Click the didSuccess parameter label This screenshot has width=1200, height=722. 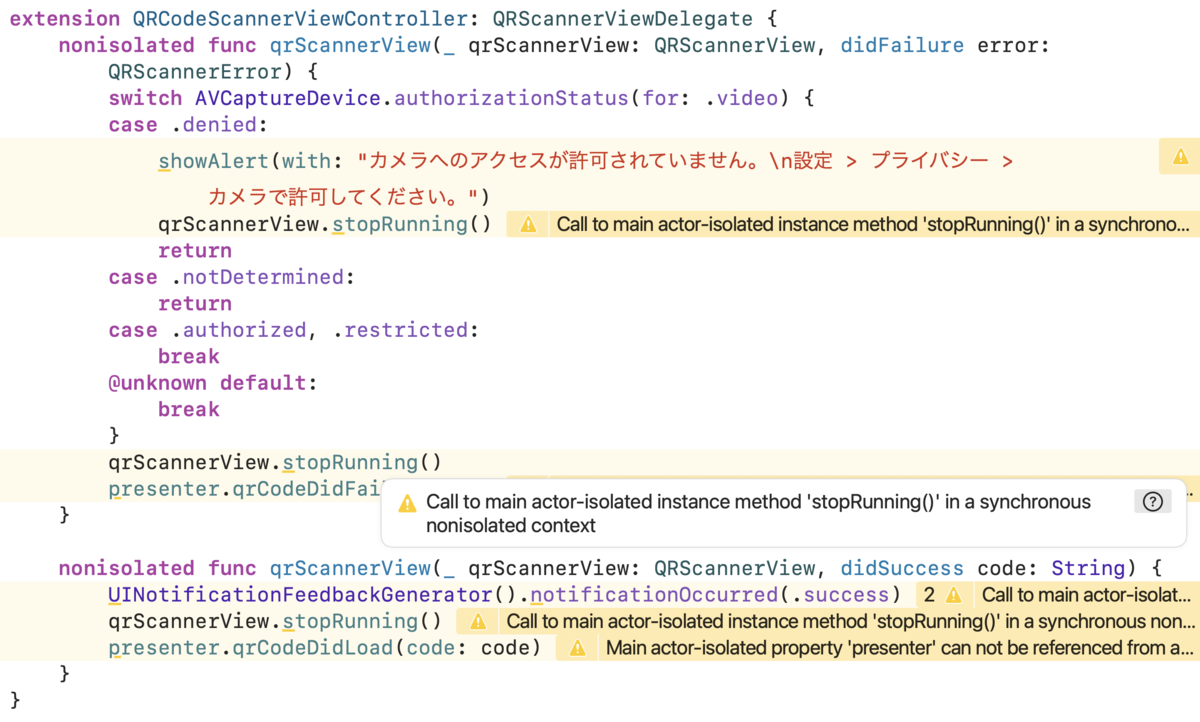tap(902, 569)
